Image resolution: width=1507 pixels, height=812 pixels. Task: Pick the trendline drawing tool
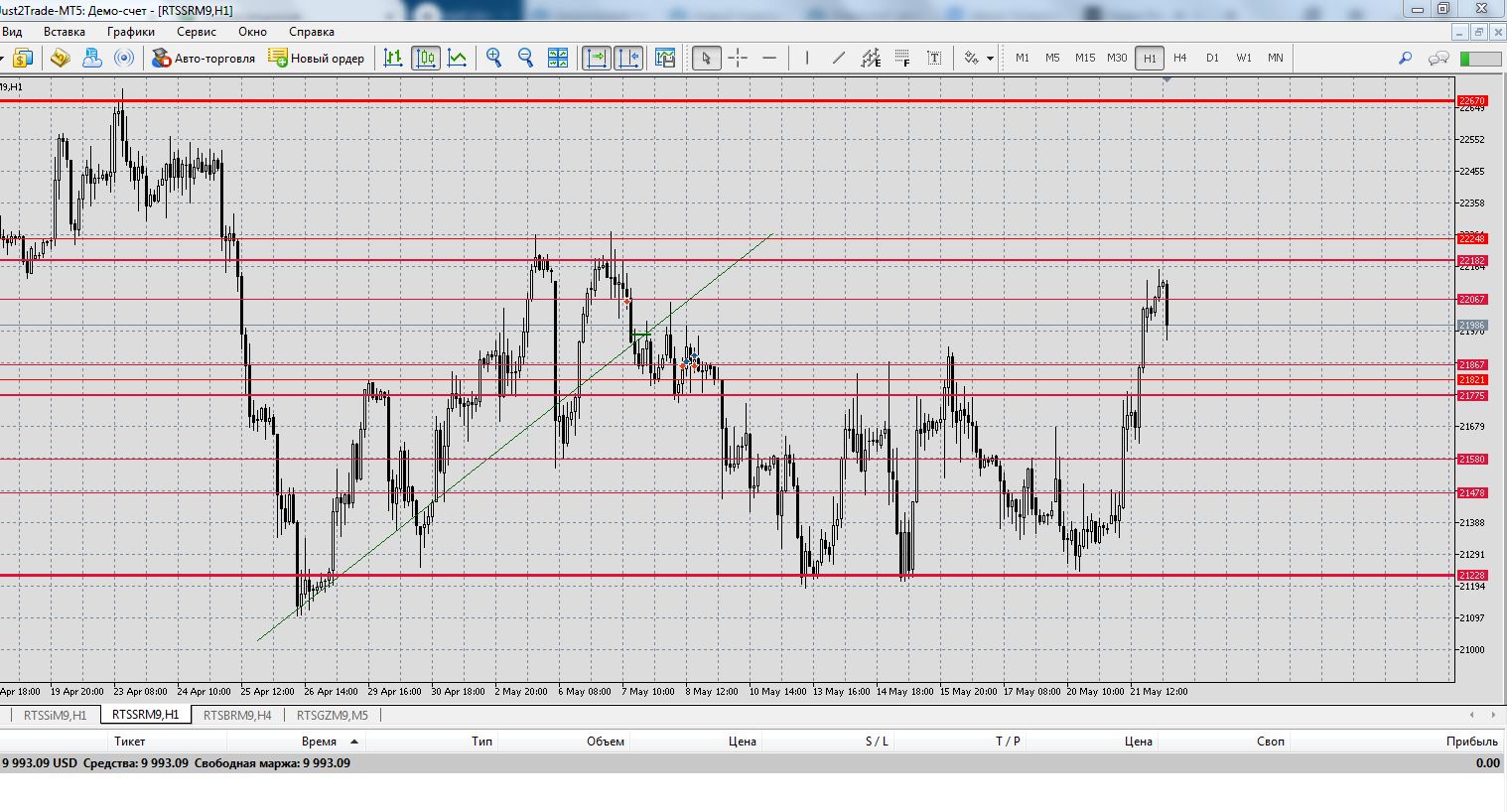[839, 58]
